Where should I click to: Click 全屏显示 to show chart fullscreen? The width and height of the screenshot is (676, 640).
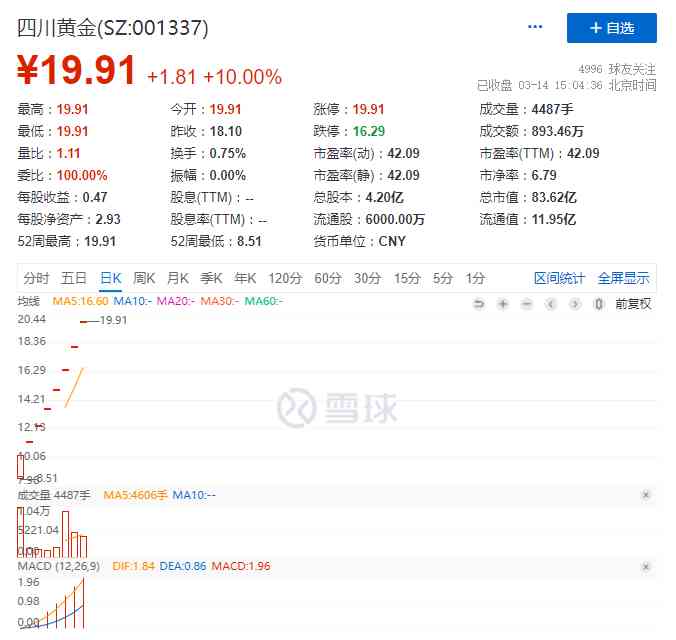(x=623, y=278)
